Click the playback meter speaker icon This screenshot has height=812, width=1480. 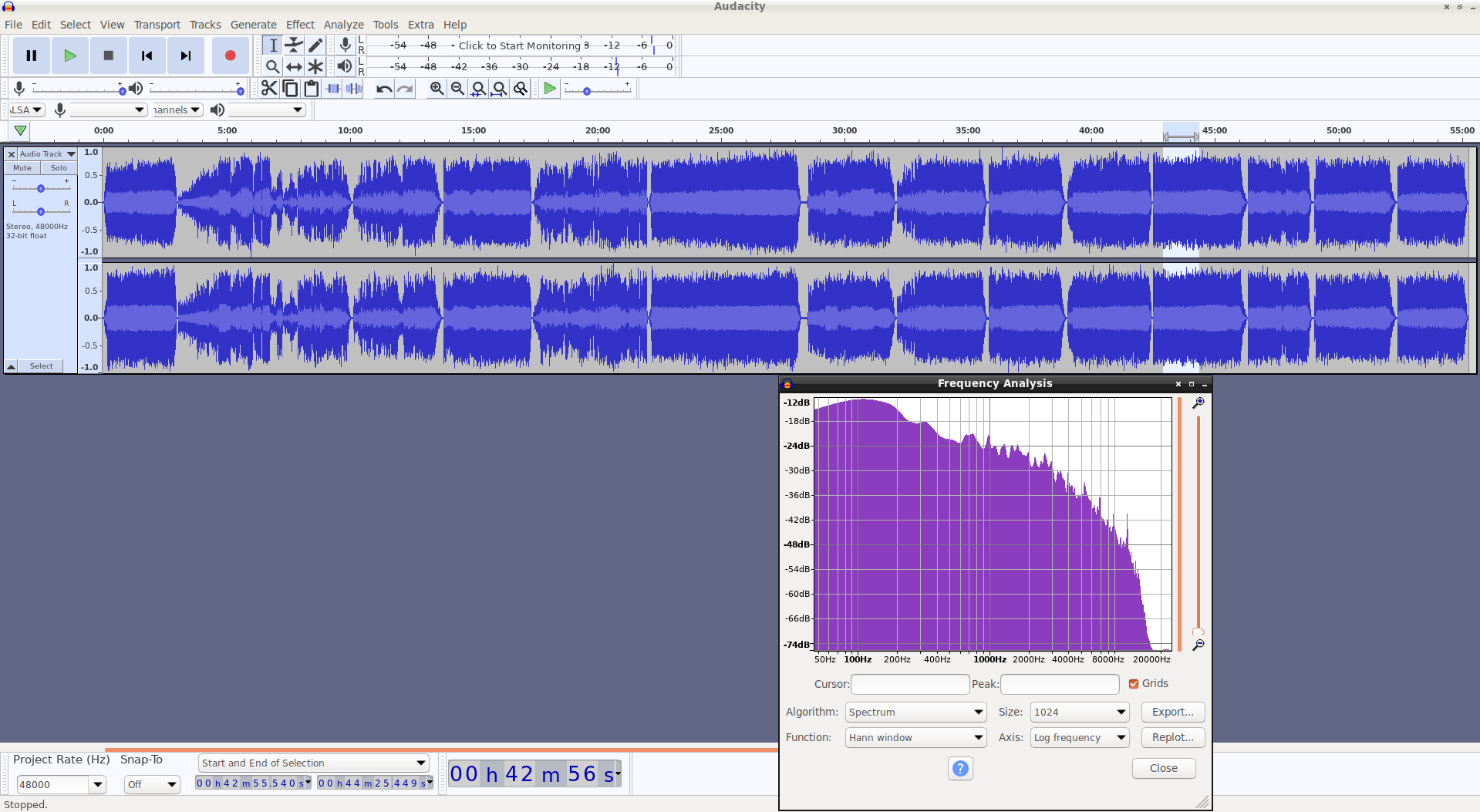click(345, 66)
